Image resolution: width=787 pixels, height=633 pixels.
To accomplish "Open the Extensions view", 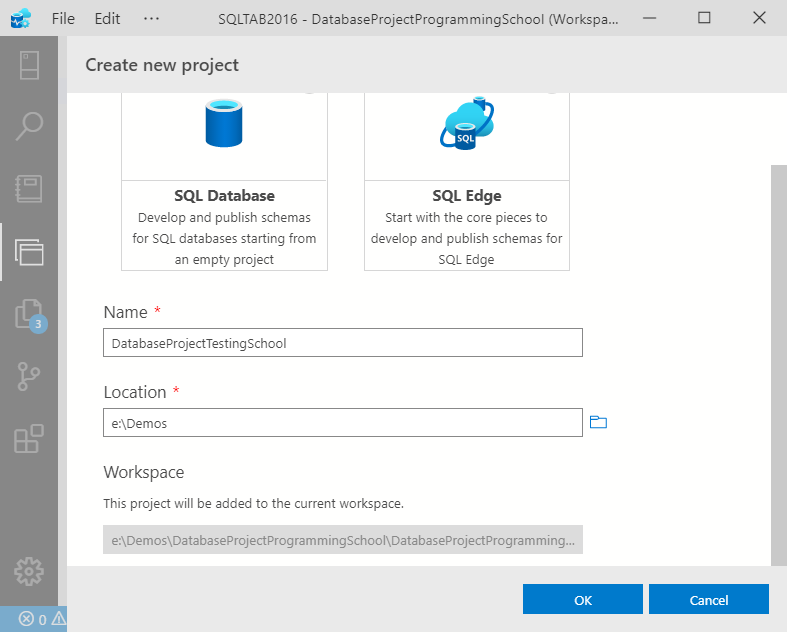I will click(x=29, y=439).
